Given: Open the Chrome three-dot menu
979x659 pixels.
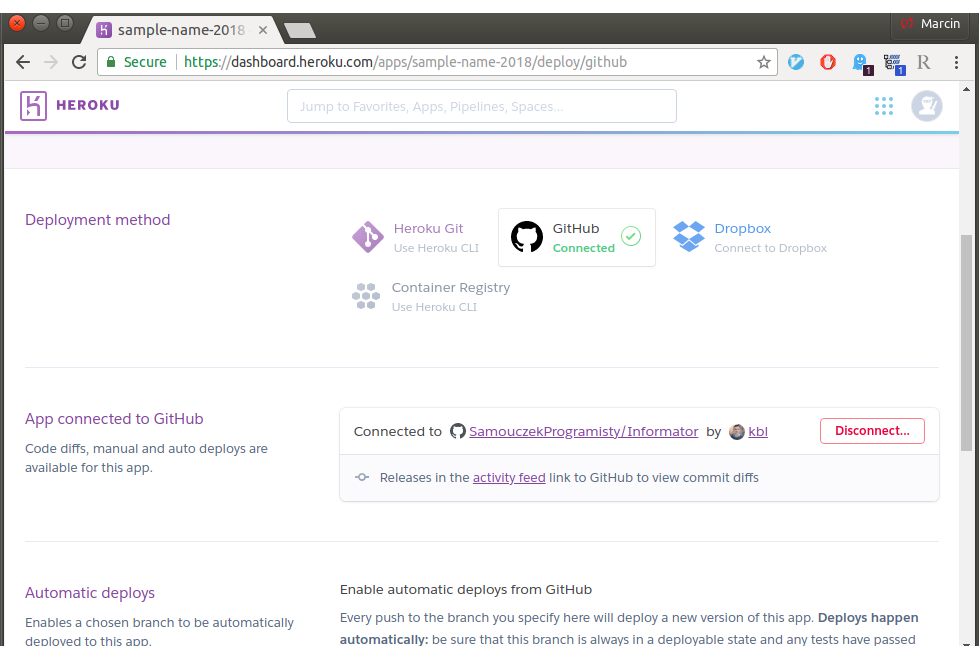Looking at the screenshot, I should tap(956, 62).
